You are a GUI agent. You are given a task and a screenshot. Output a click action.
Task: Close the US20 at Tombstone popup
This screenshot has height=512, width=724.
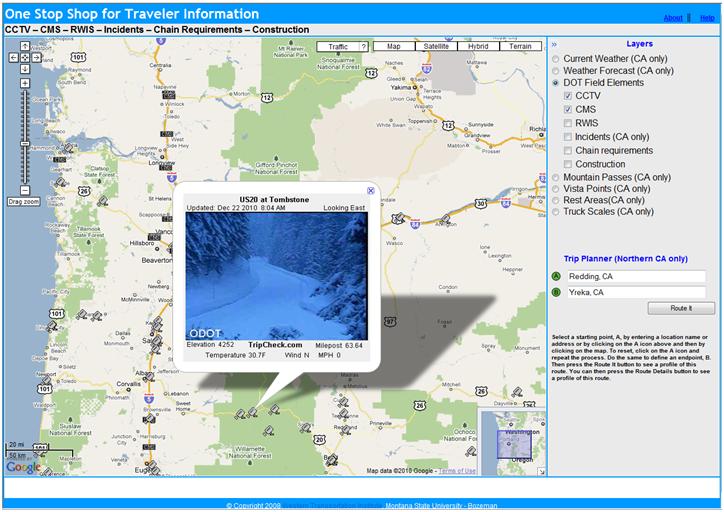pos(370,191)
